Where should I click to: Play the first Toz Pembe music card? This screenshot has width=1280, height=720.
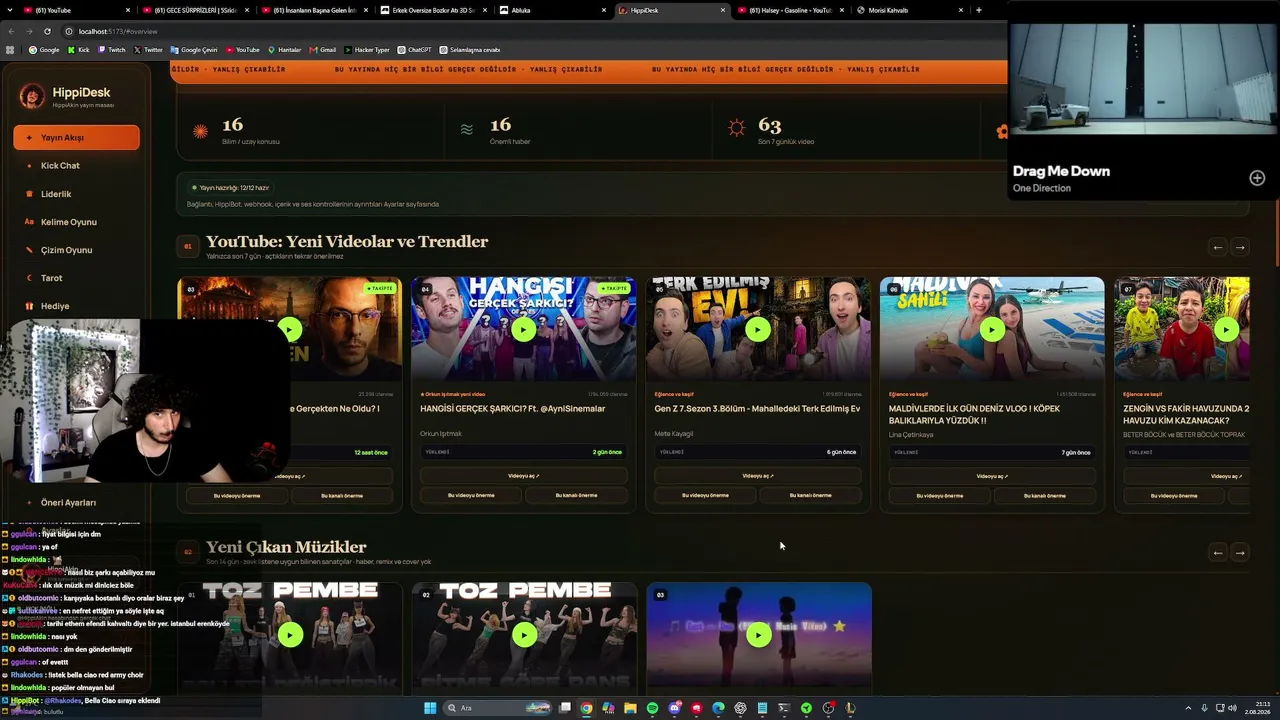pos(290,634)
